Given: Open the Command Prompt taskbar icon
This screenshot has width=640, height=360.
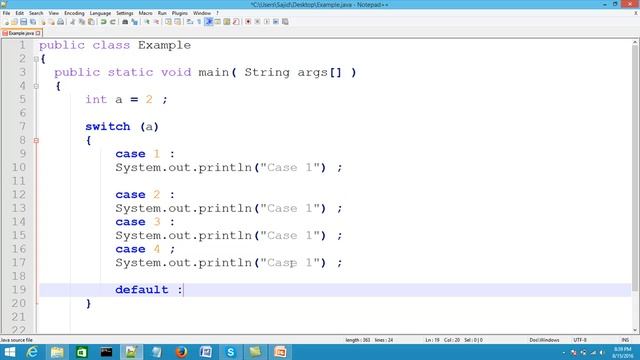Looking at the screenshot, I should (107, 352).
